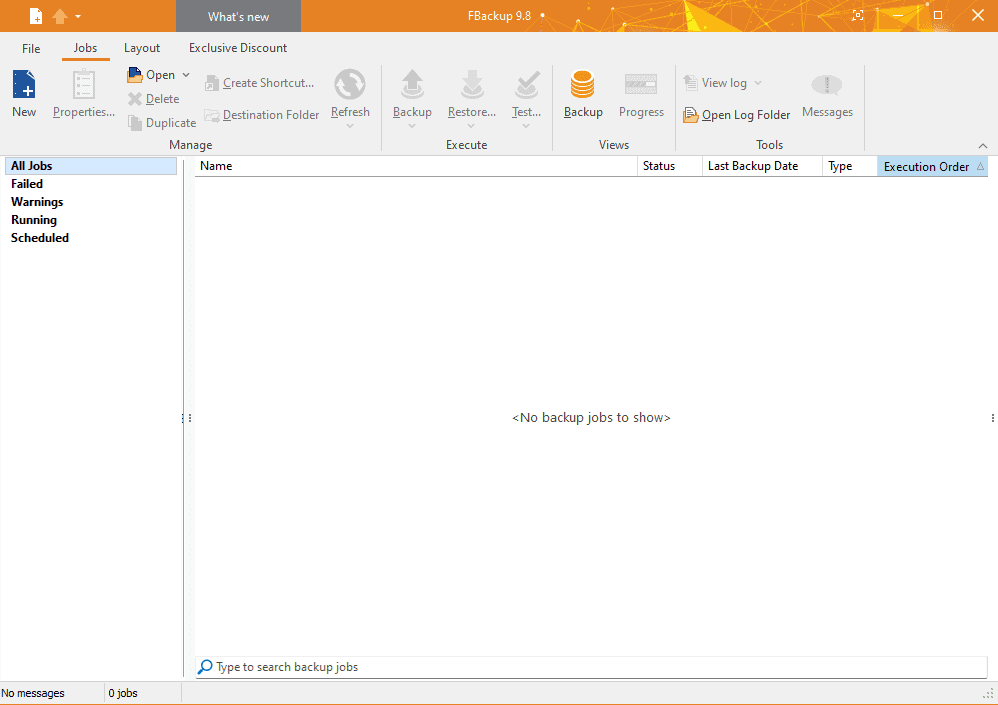The width and height of the screenshot is (998, 705).
Task: Select Scheduled jobs filter
Action: pos(39,237)
